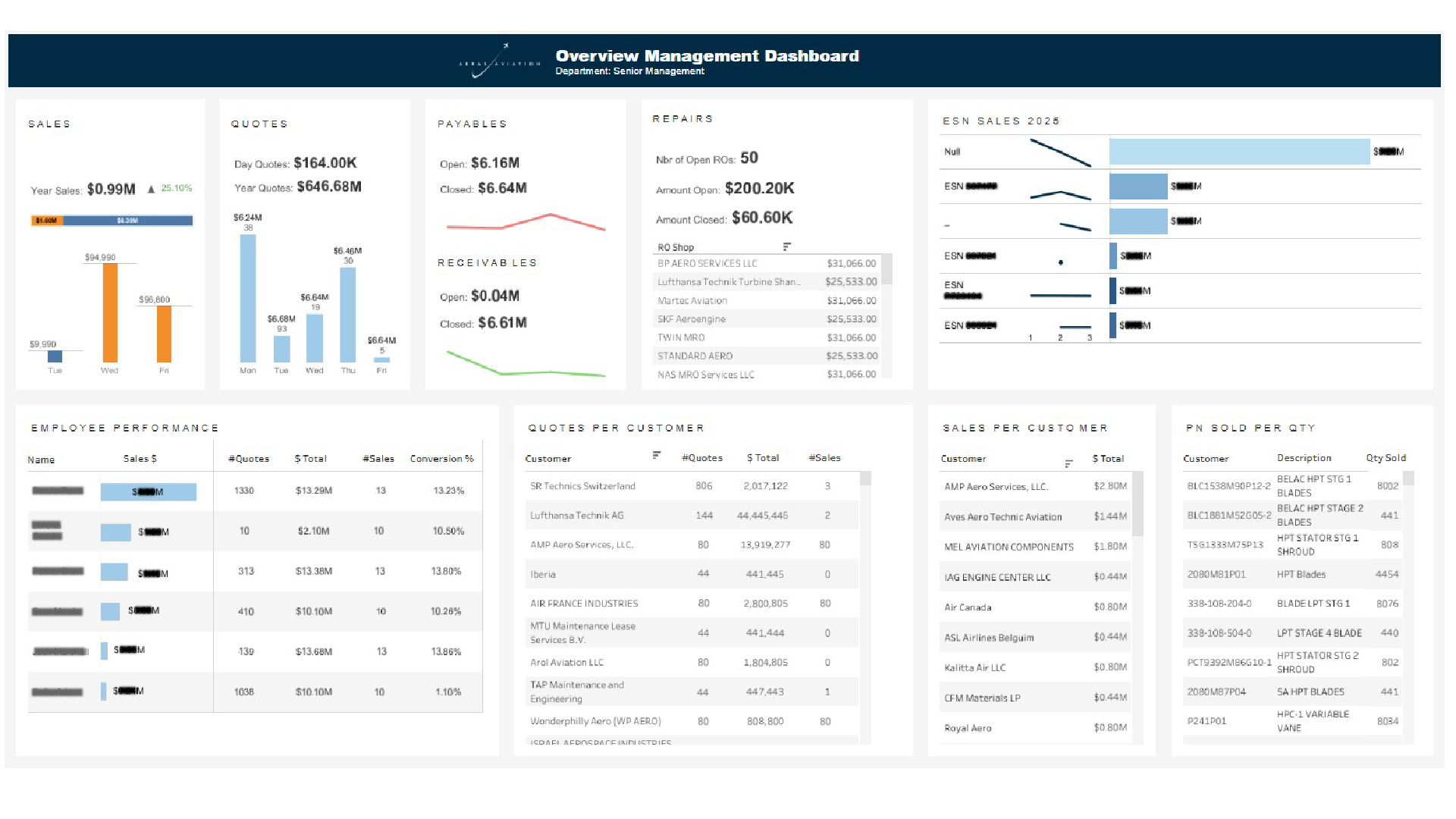The height and width of the screenshot is (819, 1456).
Task: Select Air Canada sales row
Action: pos(1035,607)
